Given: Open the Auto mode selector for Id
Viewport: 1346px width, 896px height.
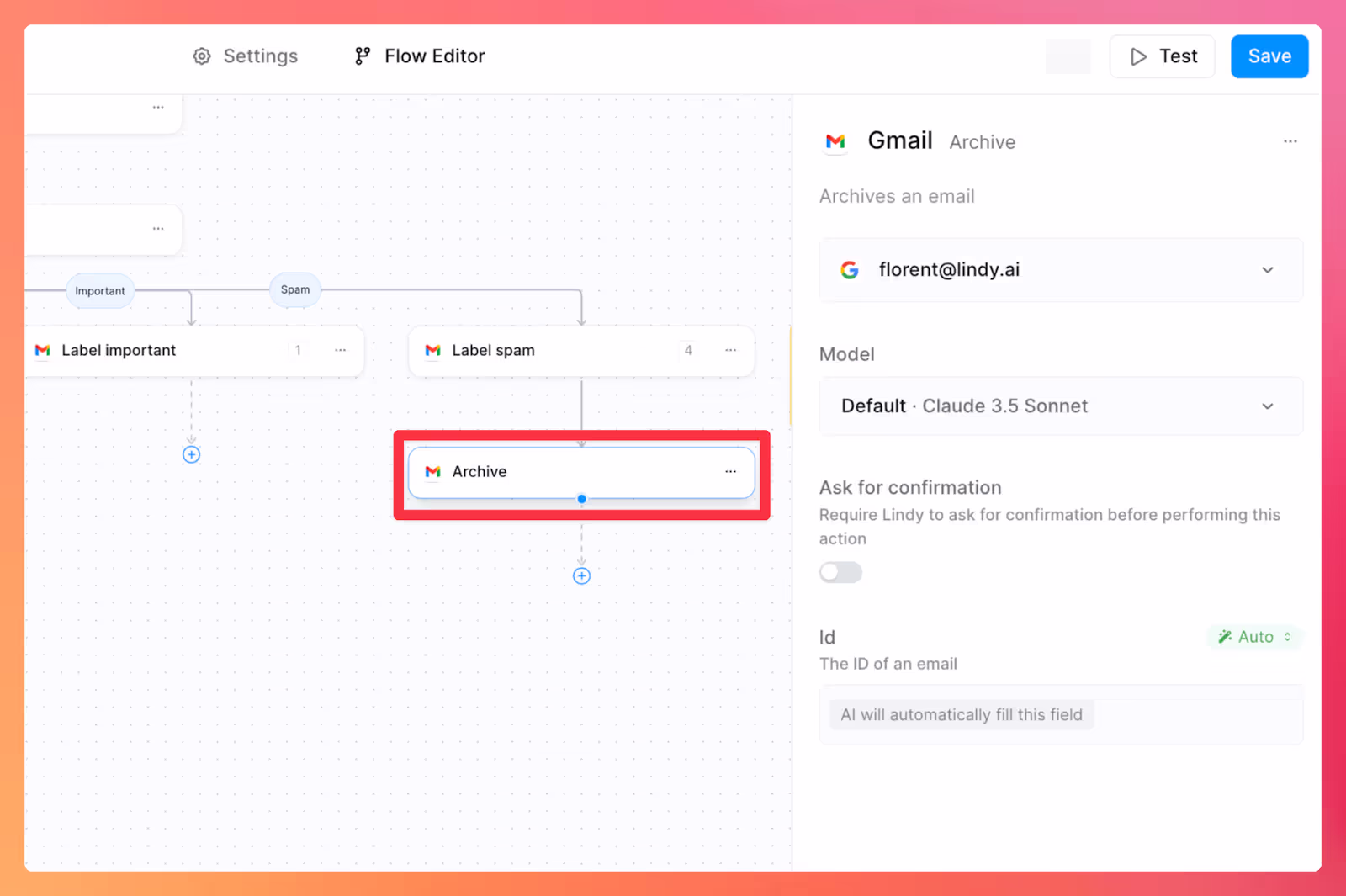Looking at the screenshot, I should tap(1255, 637).
